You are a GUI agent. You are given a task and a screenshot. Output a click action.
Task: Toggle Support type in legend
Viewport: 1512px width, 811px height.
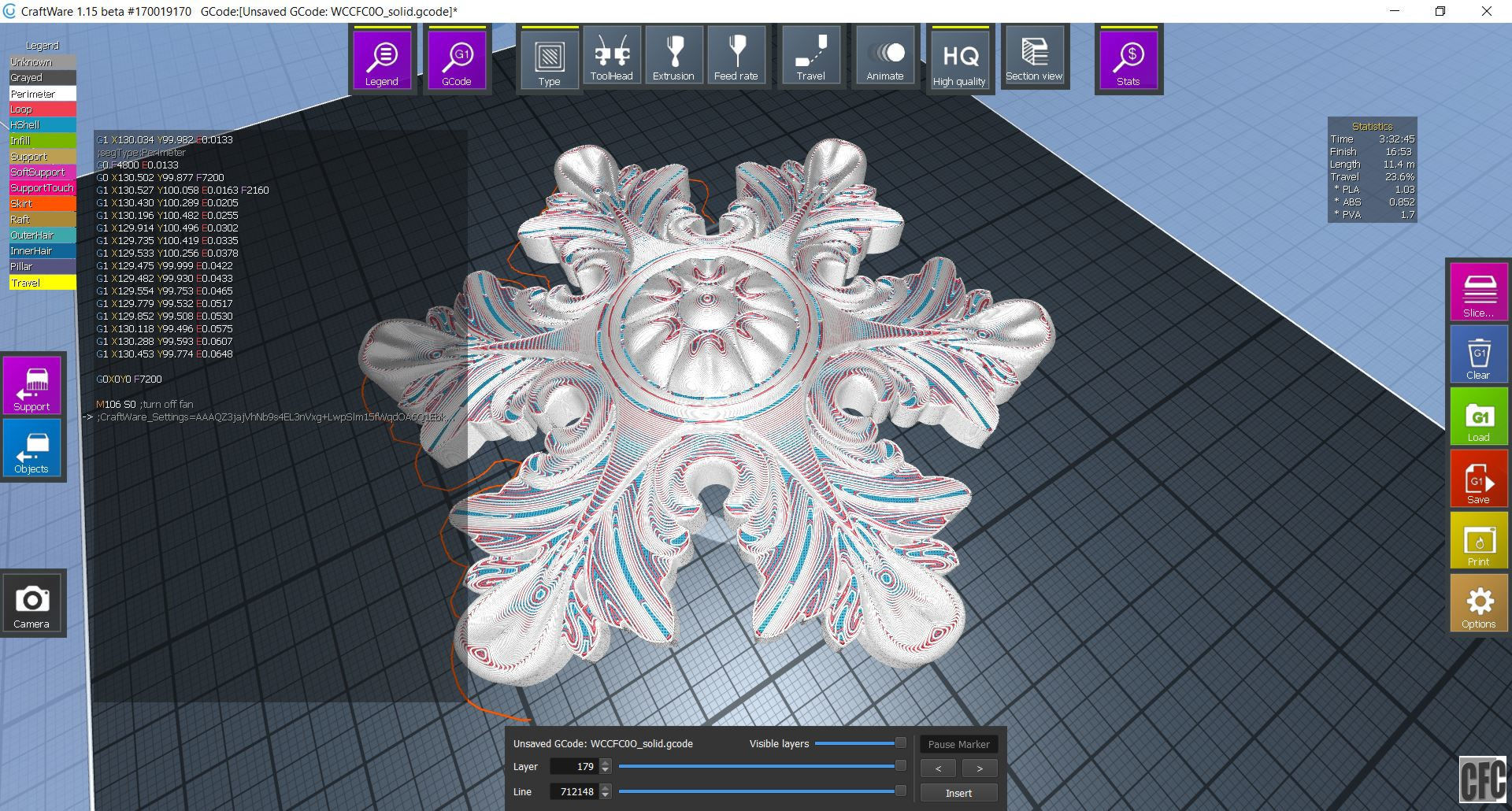pyautogui.click(x=43, y=157)
